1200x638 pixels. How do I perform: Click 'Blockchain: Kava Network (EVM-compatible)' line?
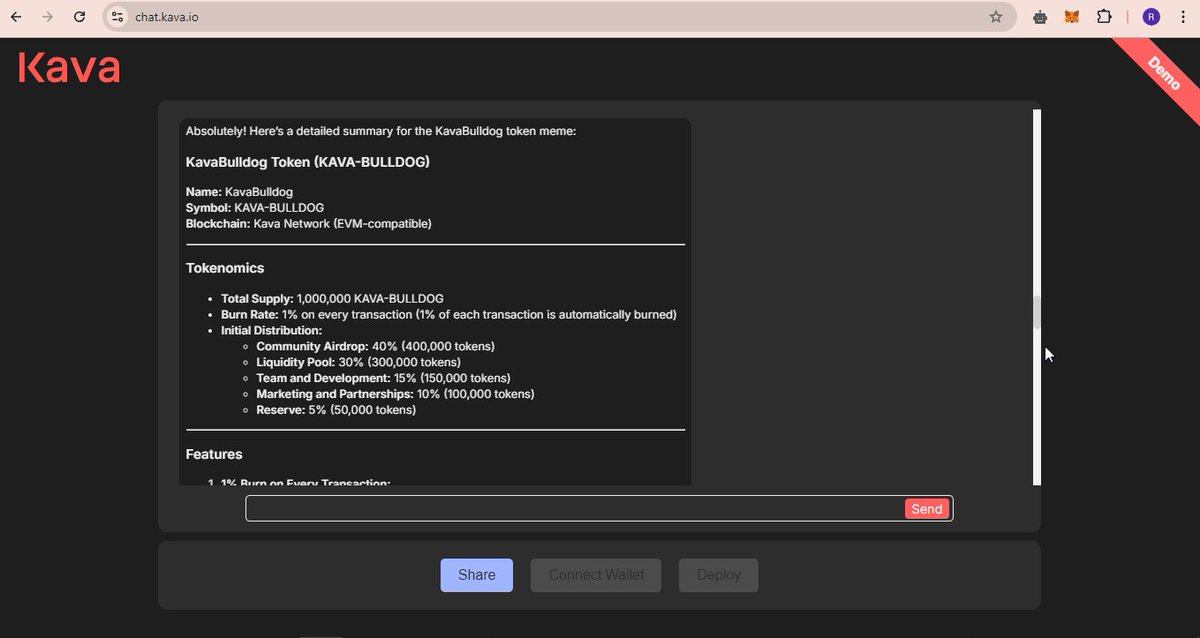(x=309, y=223)
